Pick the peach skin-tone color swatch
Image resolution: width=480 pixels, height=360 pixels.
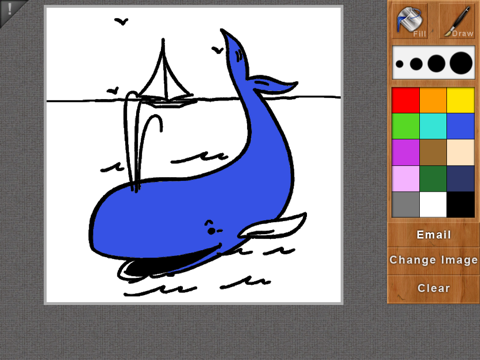point(460,152)
